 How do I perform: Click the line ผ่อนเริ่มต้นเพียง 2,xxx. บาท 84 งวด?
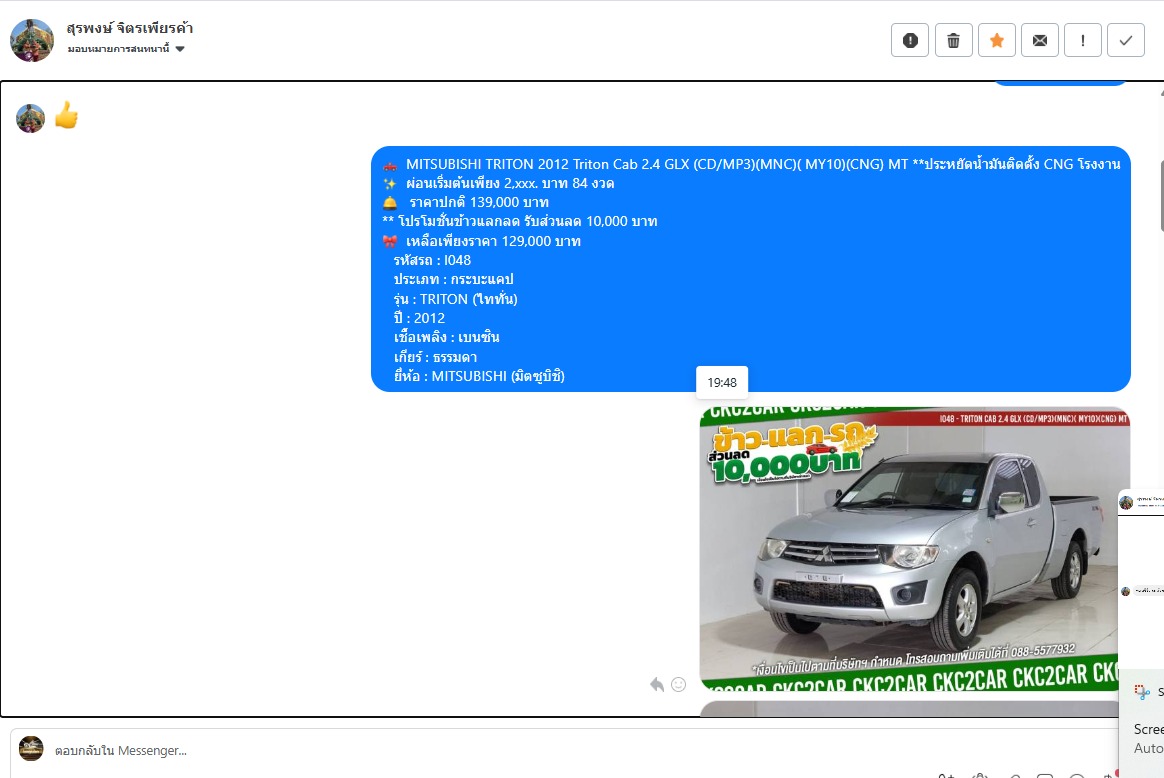[x=498, y=183]
